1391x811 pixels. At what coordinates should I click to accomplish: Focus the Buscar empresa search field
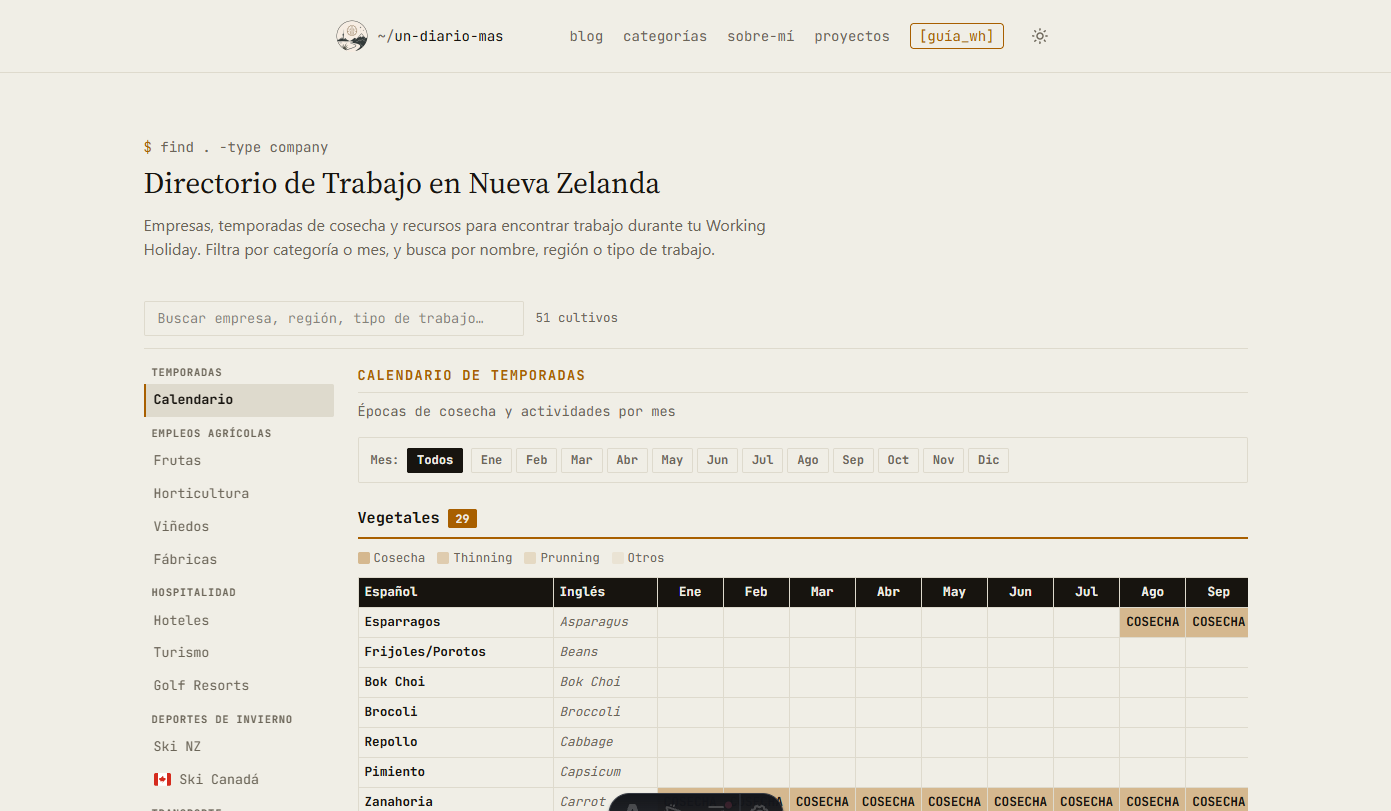[334, 318]
